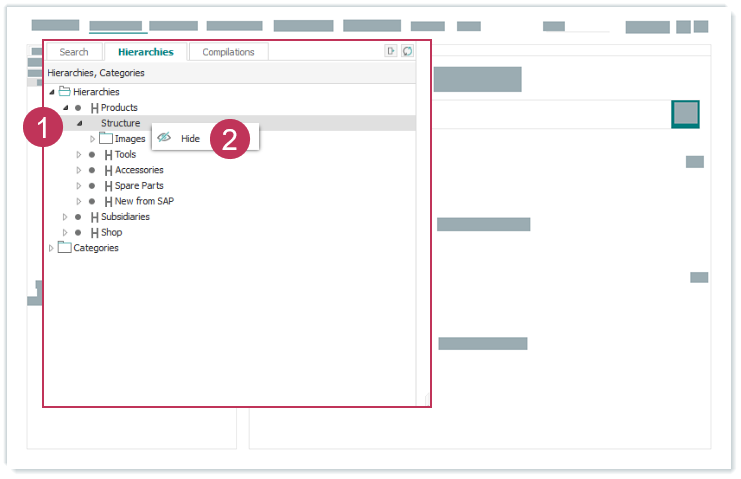Screen dimensions: 741x479
Task: Click the Images folder icon
Action: click(x=105, y=139)
